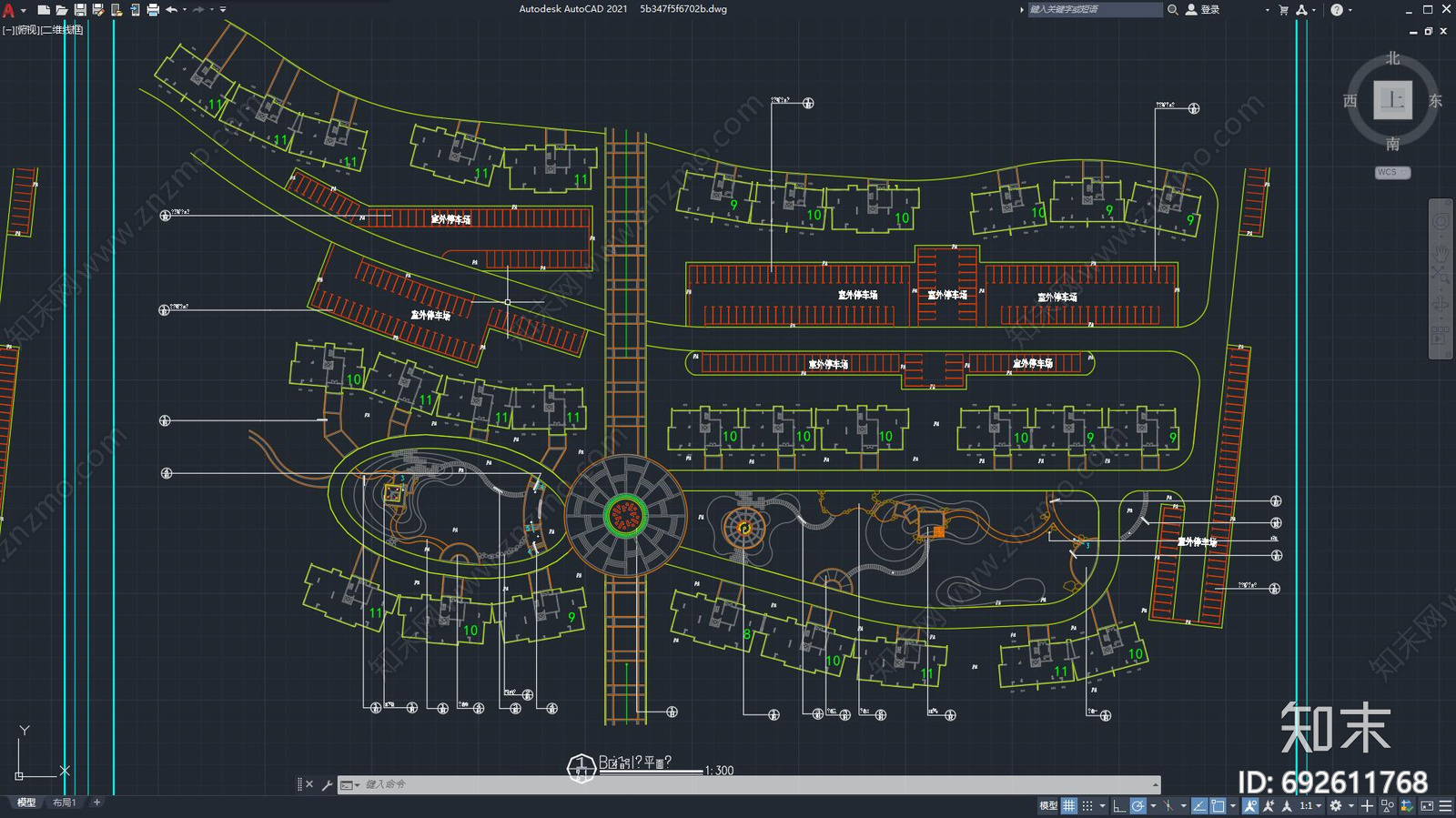Toggle snap mode dotted grid icon
Screen dimensions: 1456x818
(x=1087, y=805)
